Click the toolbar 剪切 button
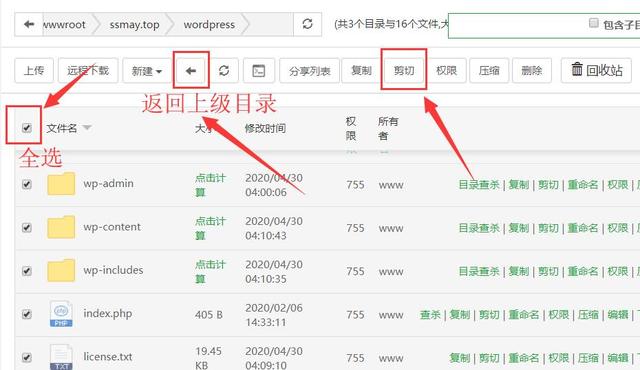The image size is (640, 370). [x=404, y=71]
